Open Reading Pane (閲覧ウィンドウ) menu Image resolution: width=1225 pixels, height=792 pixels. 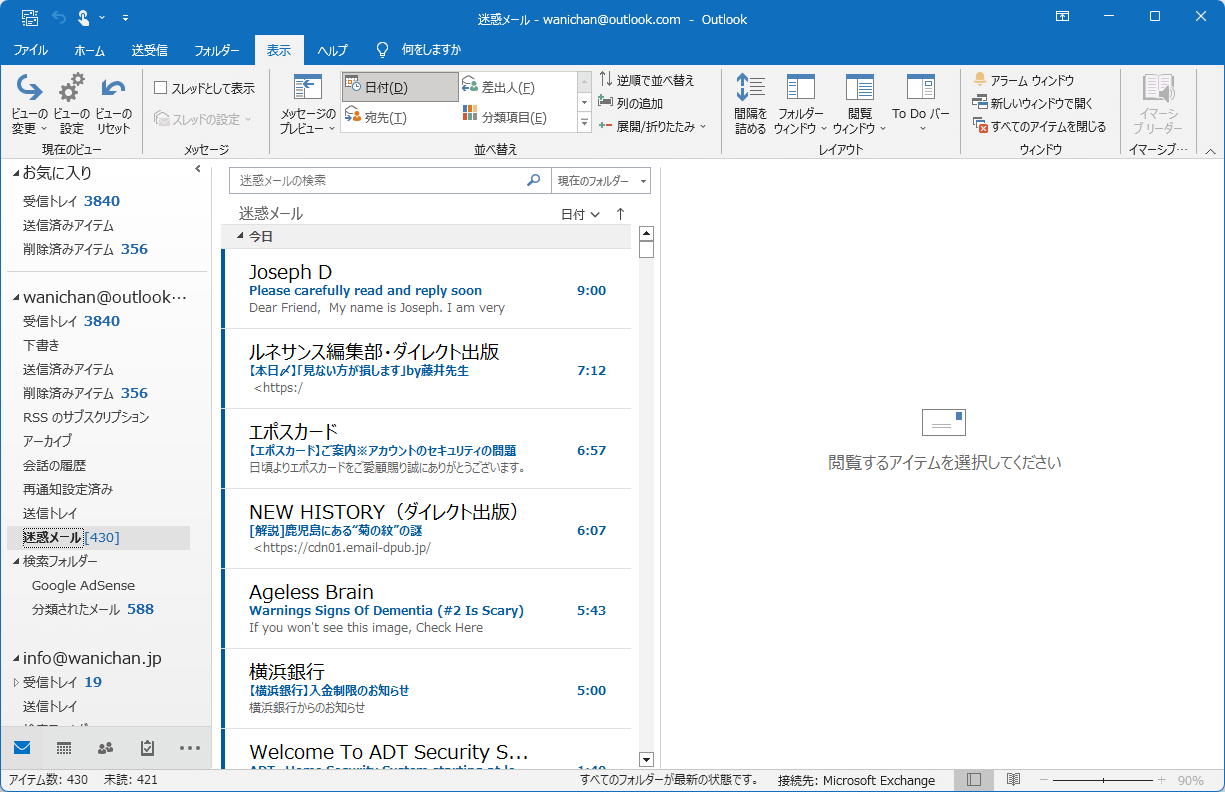pos(859,104)
